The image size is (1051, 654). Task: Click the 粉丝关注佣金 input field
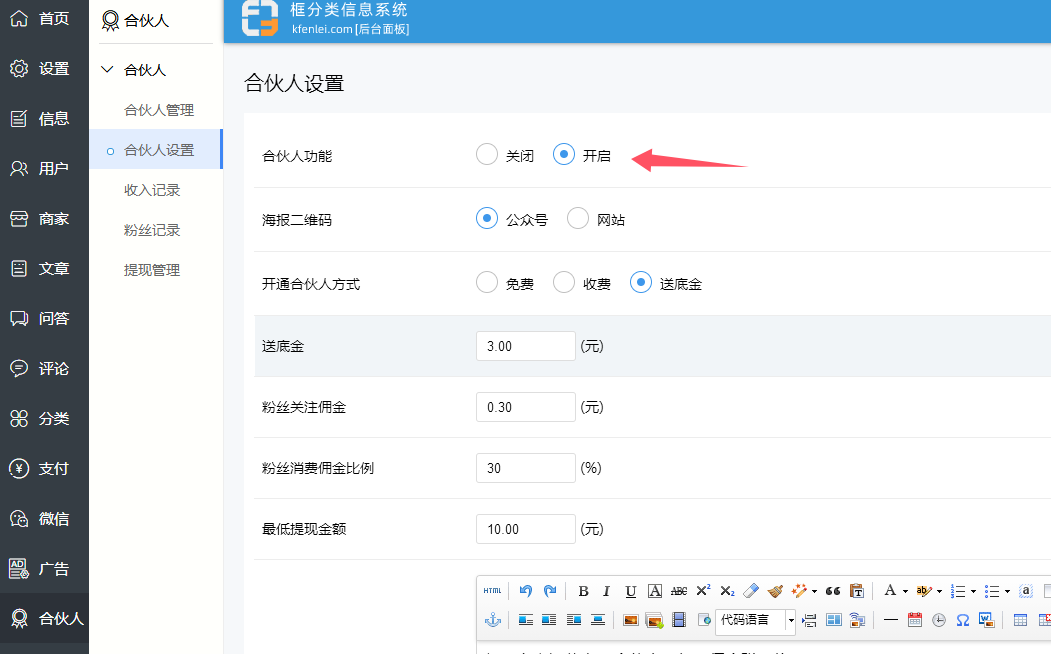(526, 407)
